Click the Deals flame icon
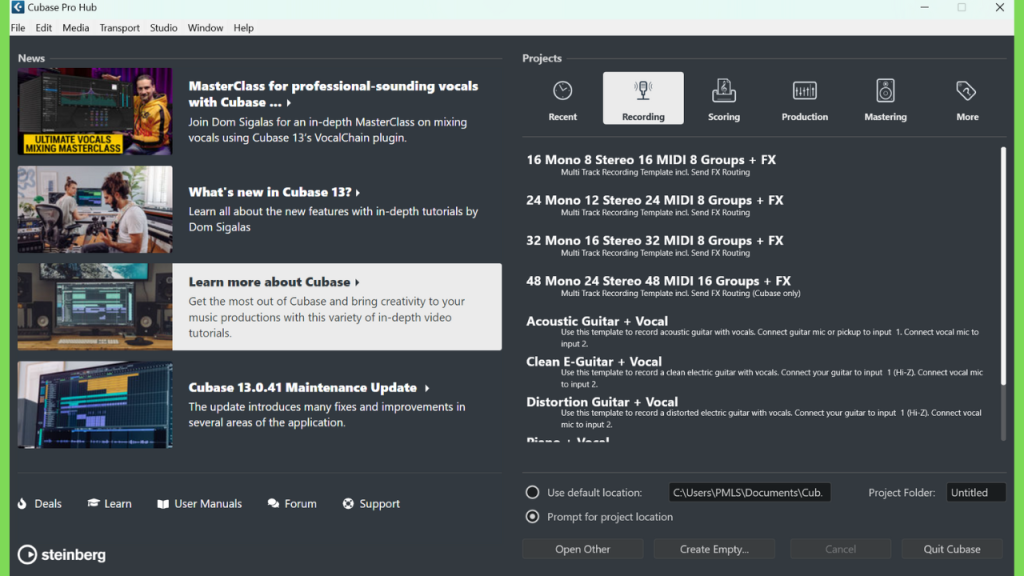Viewport: 1024px width, 576px height. pos(22,504)
